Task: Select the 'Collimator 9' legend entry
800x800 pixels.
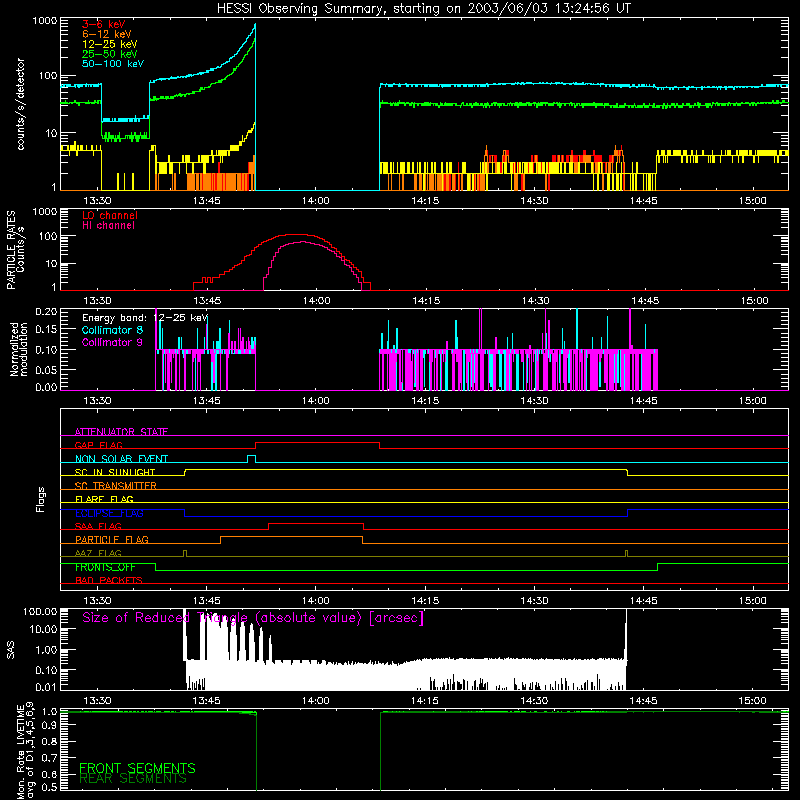Action: (112, 342)
